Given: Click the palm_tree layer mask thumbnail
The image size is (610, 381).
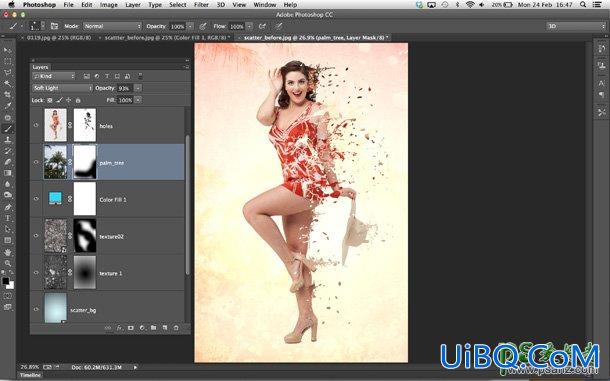Looking at the screenshot, I should pos(85,162).
